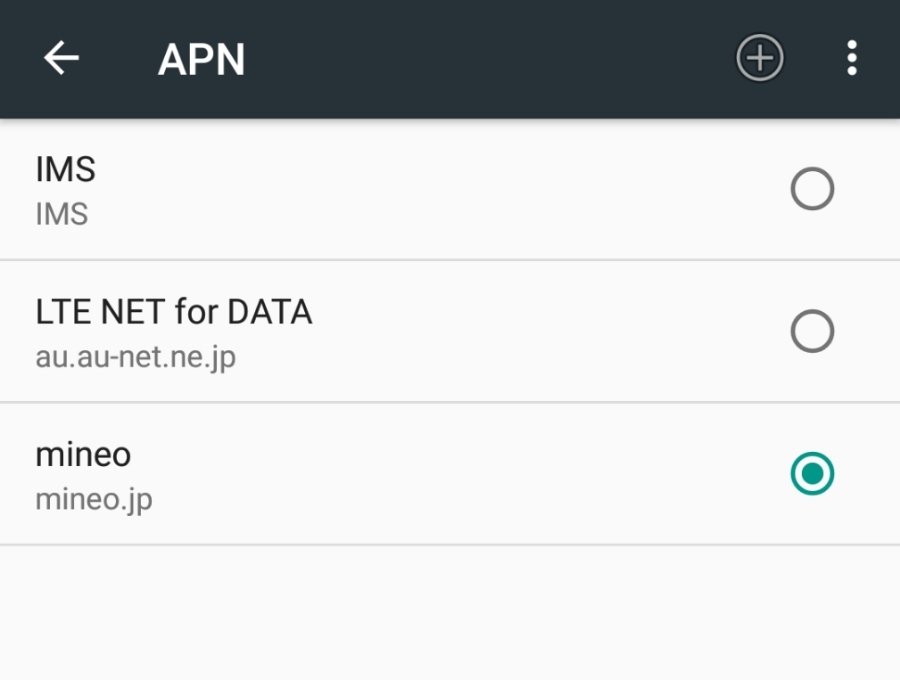This screenshot has height=680, width=900.
Task: Tap blank space right of mineo.jp text
Action: [450, 498]
